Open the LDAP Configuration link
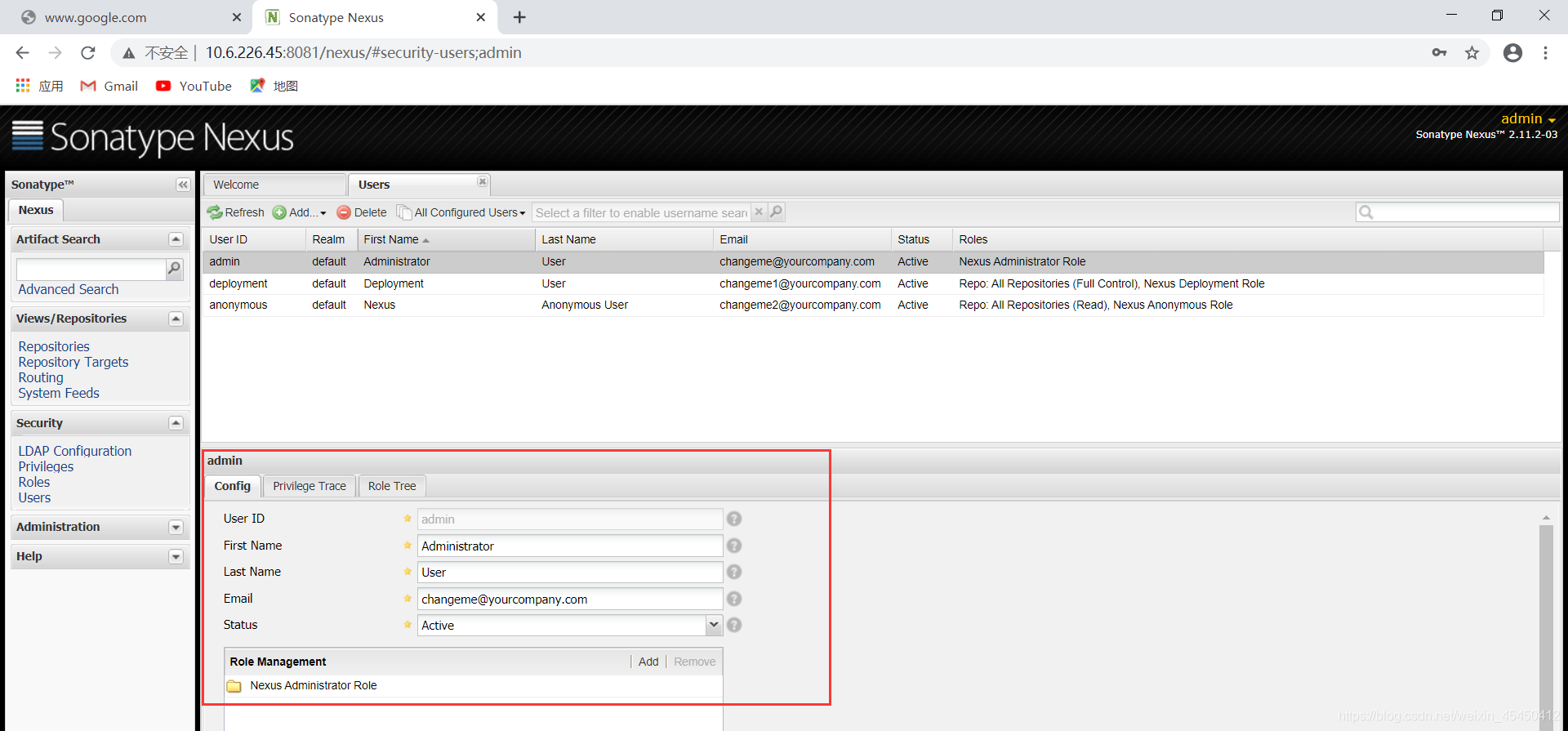This screenshot has width=1568, height=731. point(75,451)
